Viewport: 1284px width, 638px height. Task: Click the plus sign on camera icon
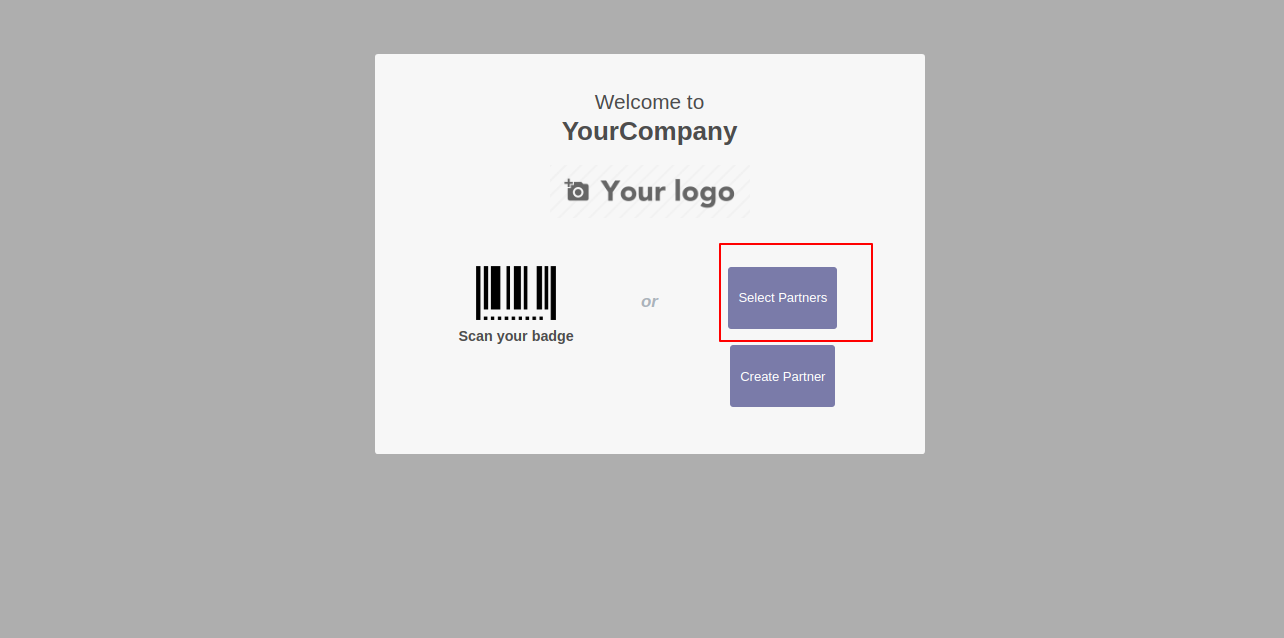pyautogui.click(x=568, y=183)
